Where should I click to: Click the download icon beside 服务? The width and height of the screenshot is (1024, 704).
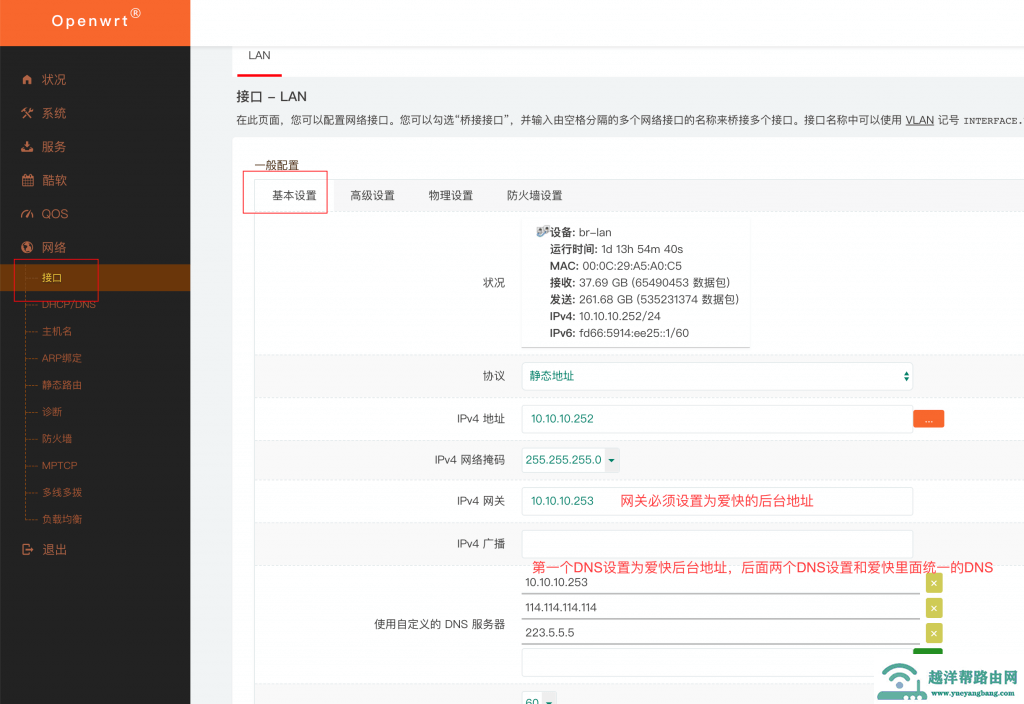click(x=27, y=146)
